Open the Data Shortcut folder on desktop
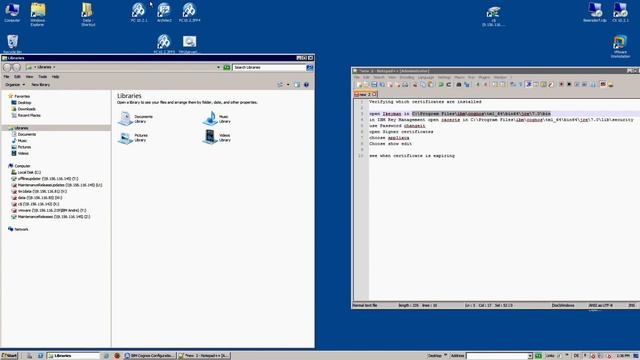This screenshot has height=360, width=640. pos(87,14)
